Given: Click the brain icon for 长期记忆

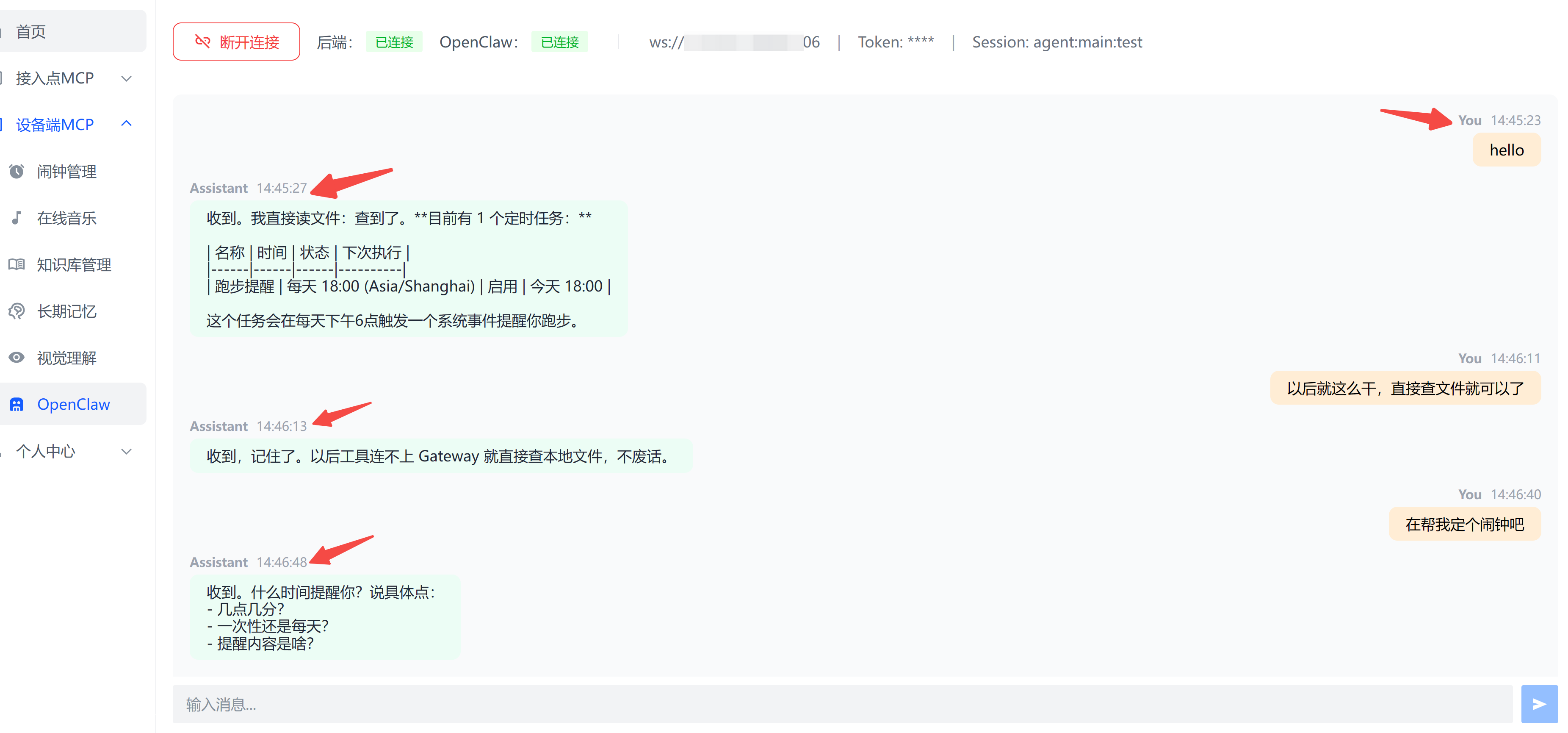Looking at the screenshot, I should point(17,311).
